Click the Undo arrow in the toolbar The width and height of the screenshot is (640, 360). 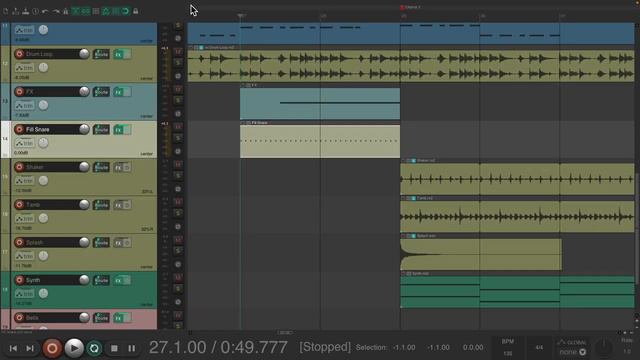pos(46,11)
